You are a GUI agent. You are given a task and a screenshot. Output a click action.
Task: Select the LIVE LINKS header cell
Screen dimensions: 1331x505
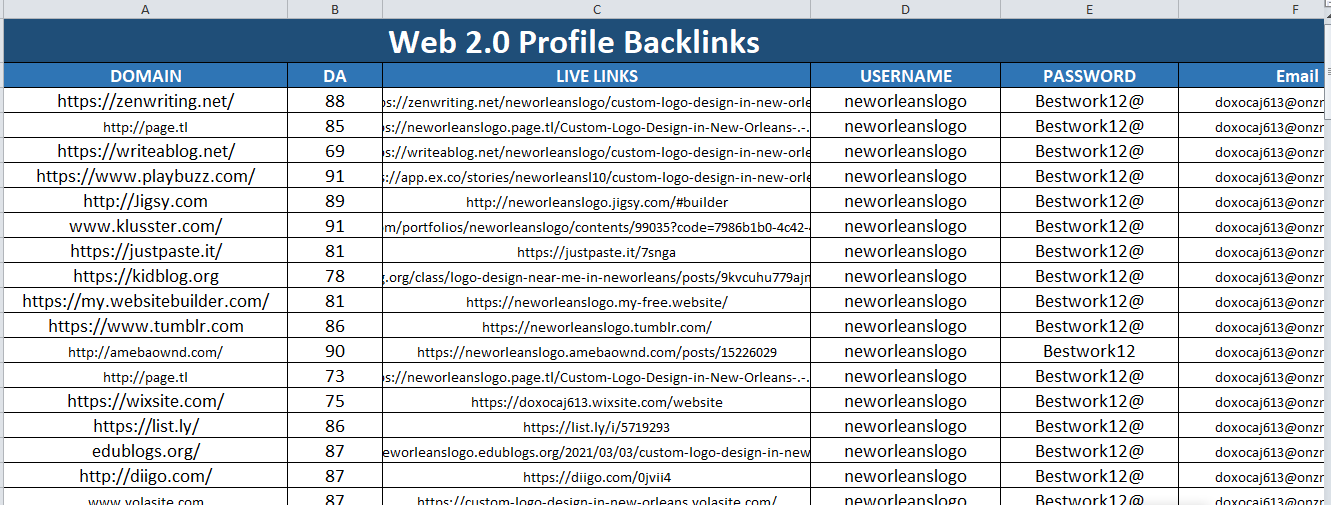pyautogui.click(x=597, y=76)
